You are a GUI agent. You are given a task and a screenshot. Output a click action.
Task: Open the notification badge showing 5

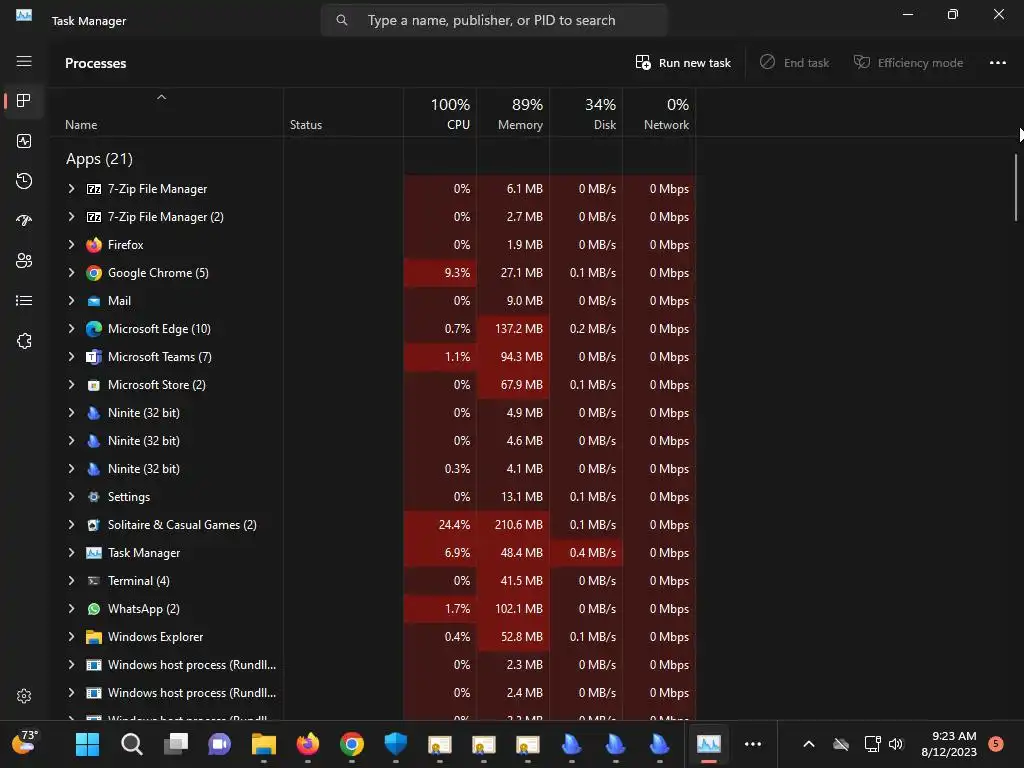[x=996, y=744]
